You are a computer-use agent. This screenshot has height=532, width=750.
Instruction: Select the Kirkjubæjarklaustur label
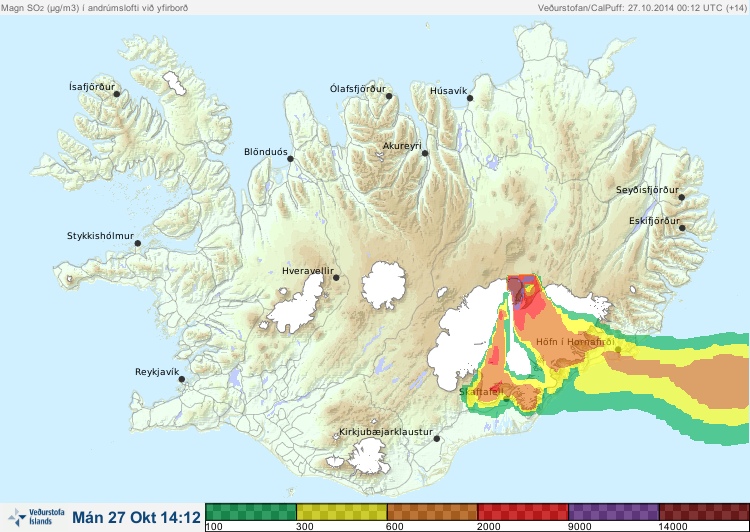[x=386, y=432]
